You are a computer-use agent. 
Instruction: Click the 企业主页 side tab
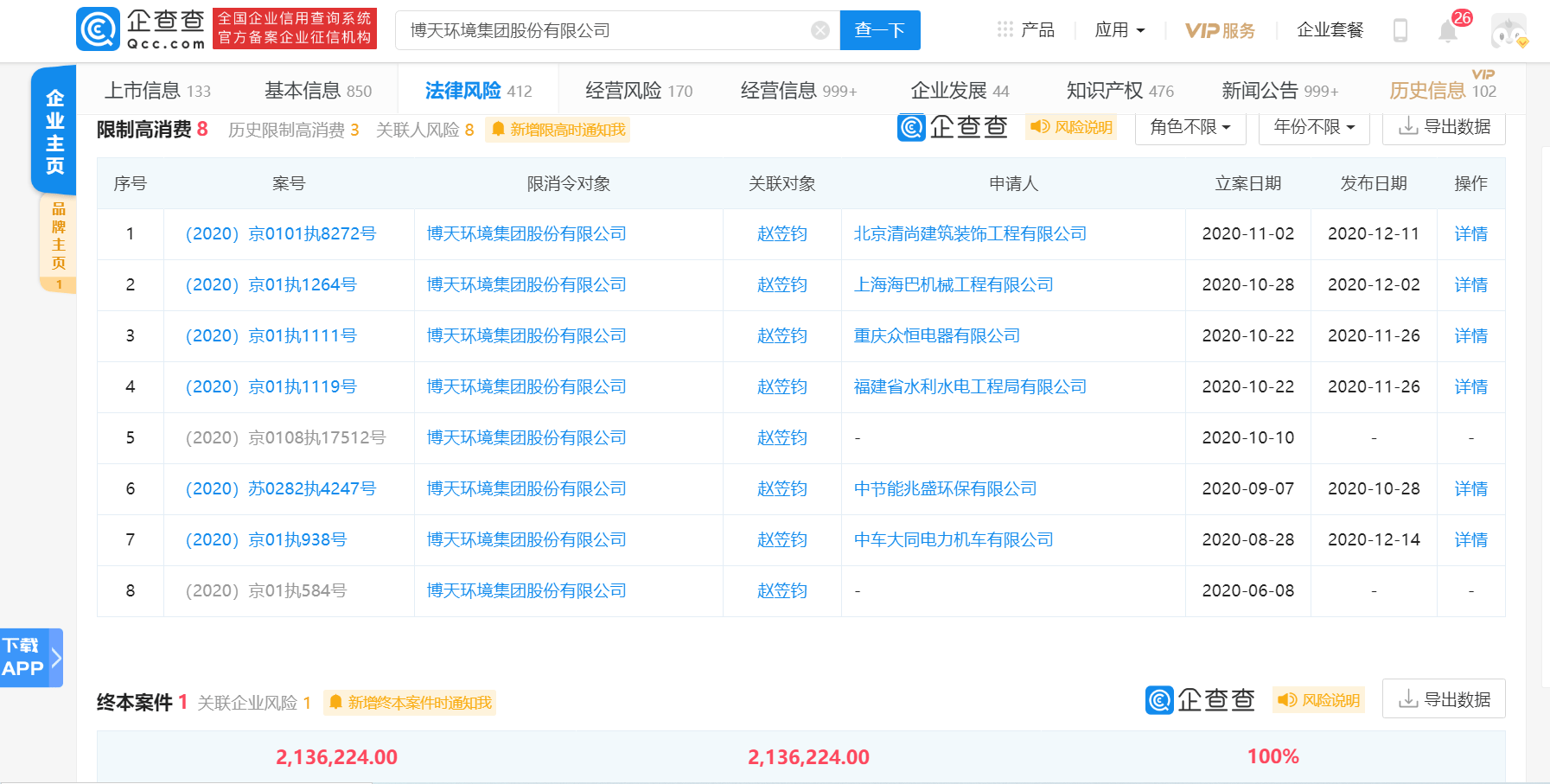54,131
